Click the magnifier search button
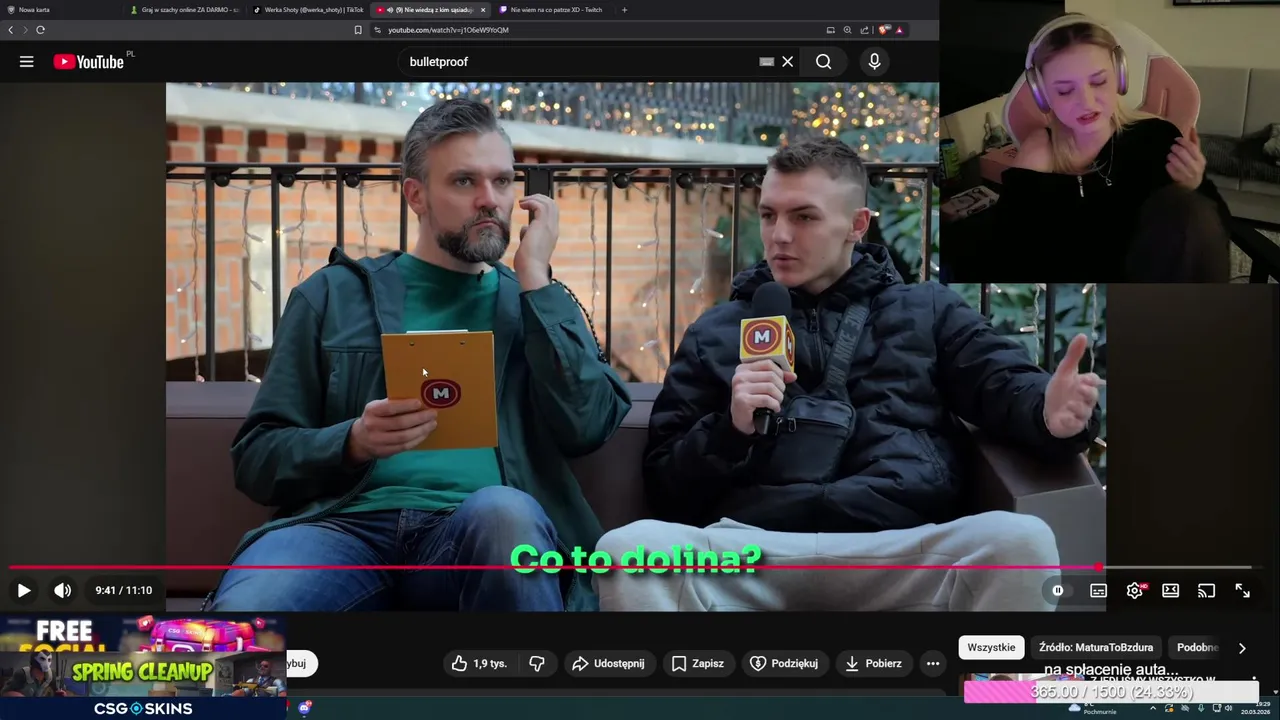Image resolution: width=1280 pixels, height=720 pixels. coord(823,62)
